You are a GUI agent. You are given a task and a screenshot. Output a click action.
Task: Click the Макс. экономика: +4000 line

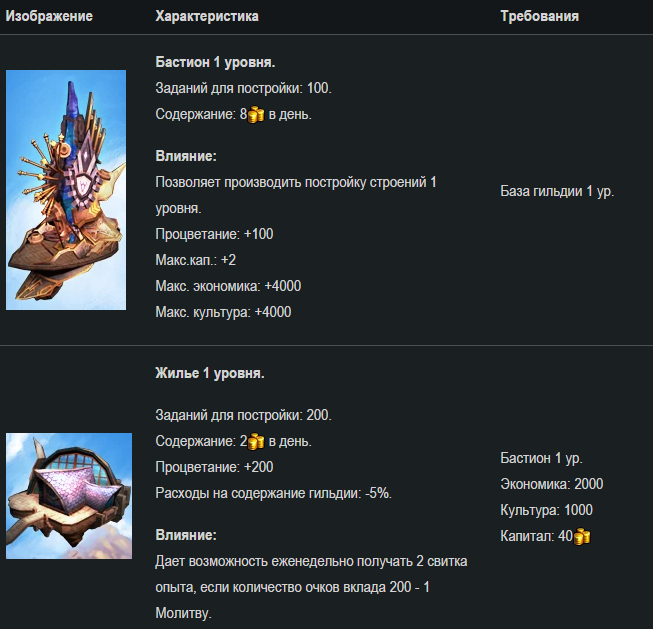(x=228, y=286)
